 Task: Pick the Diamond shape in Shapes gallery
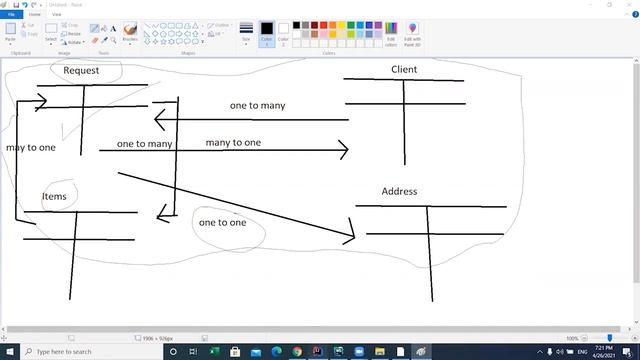coord(155,34)
